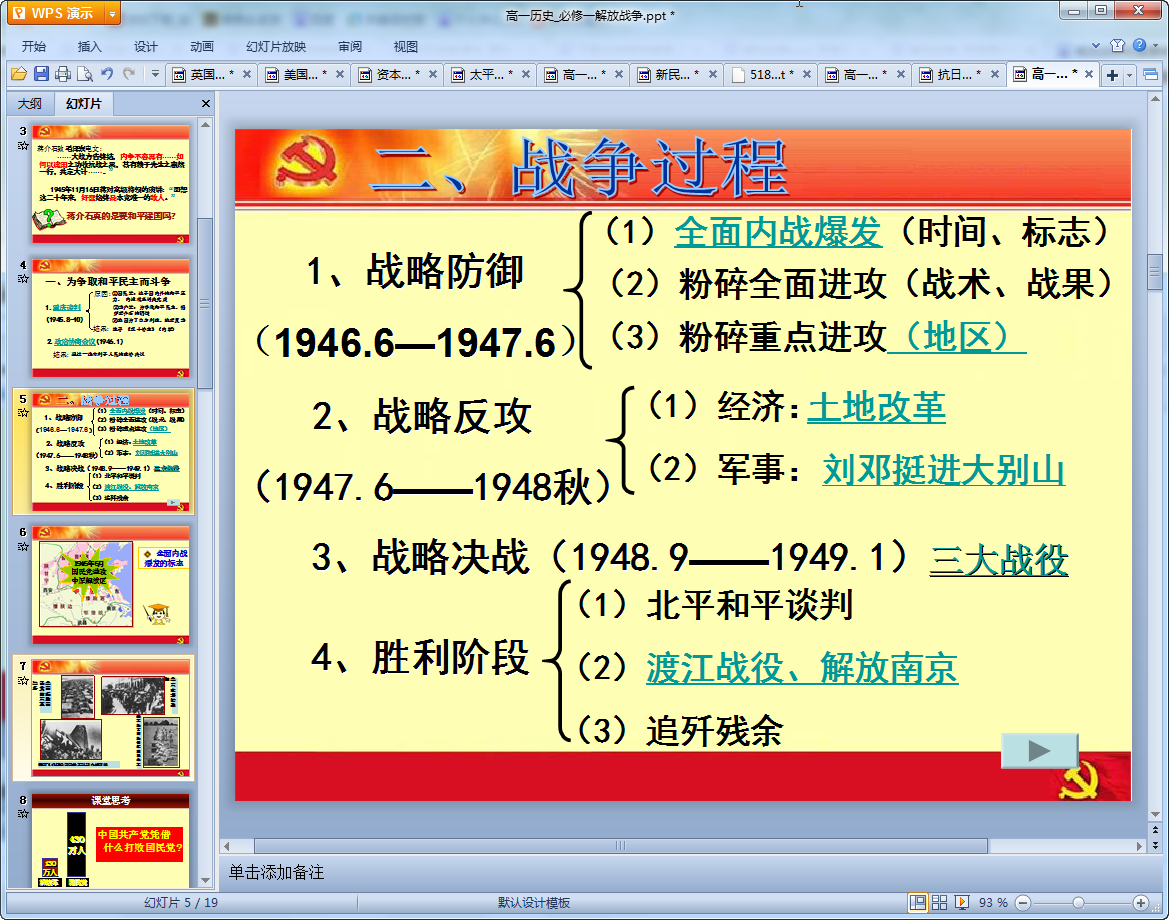Expand the new tab dropdown arrow

point(1129,75)
